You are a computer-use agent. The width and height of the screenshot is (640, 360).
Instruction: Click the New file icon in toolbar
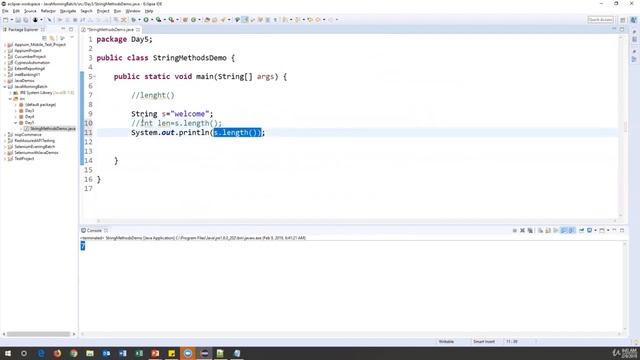(6, 20)
